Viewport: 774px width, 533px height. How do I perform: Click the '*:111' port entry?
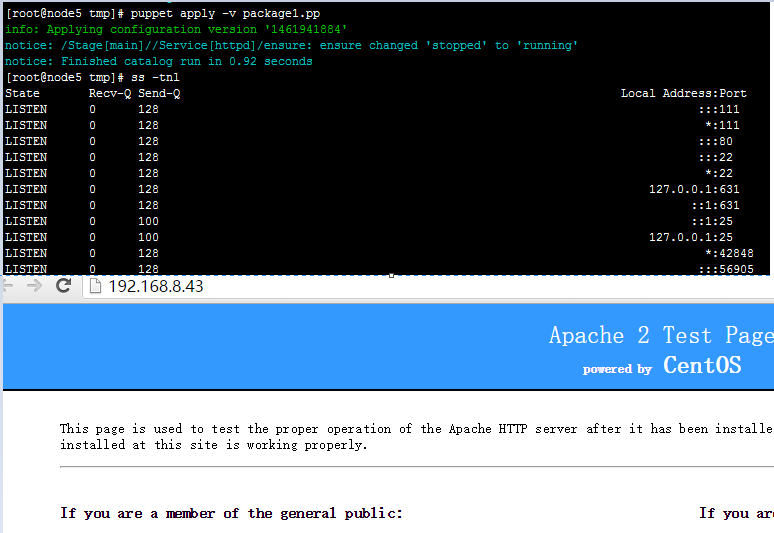(722, 125)
